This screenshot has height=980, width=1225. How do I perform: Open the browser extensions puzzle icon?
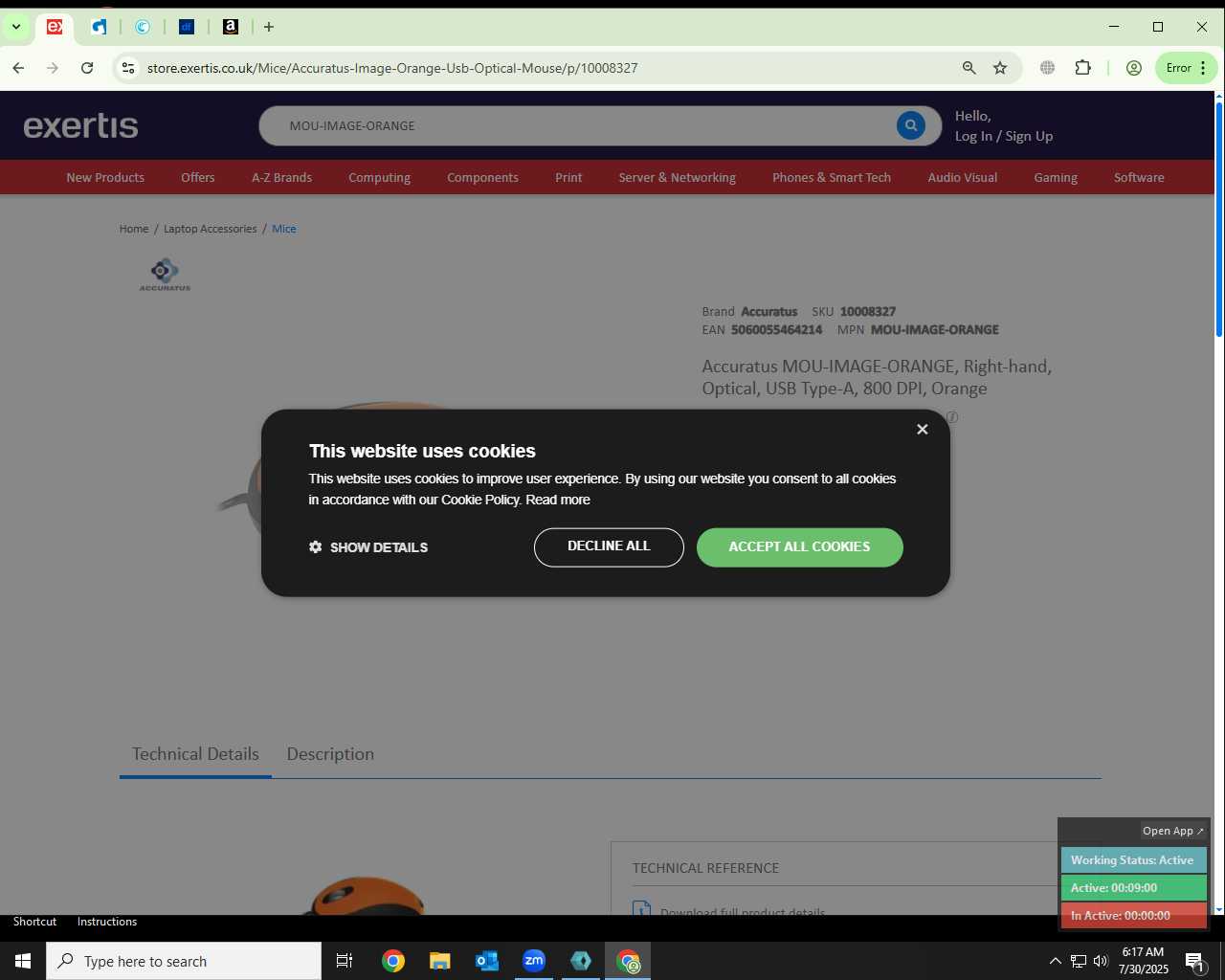click(x=1083, y=68)
